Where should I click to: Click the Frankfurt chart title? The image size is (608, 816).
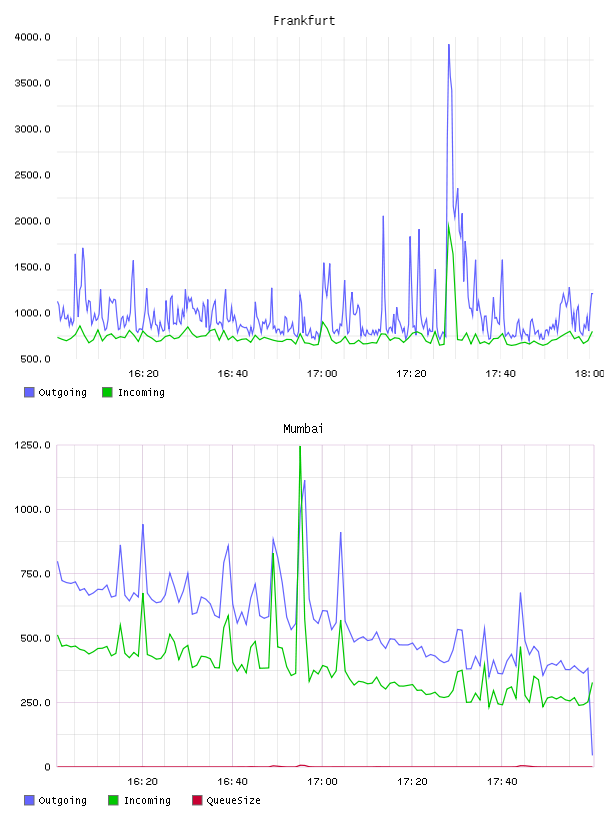pyautogui.click(x=304, y=21)
